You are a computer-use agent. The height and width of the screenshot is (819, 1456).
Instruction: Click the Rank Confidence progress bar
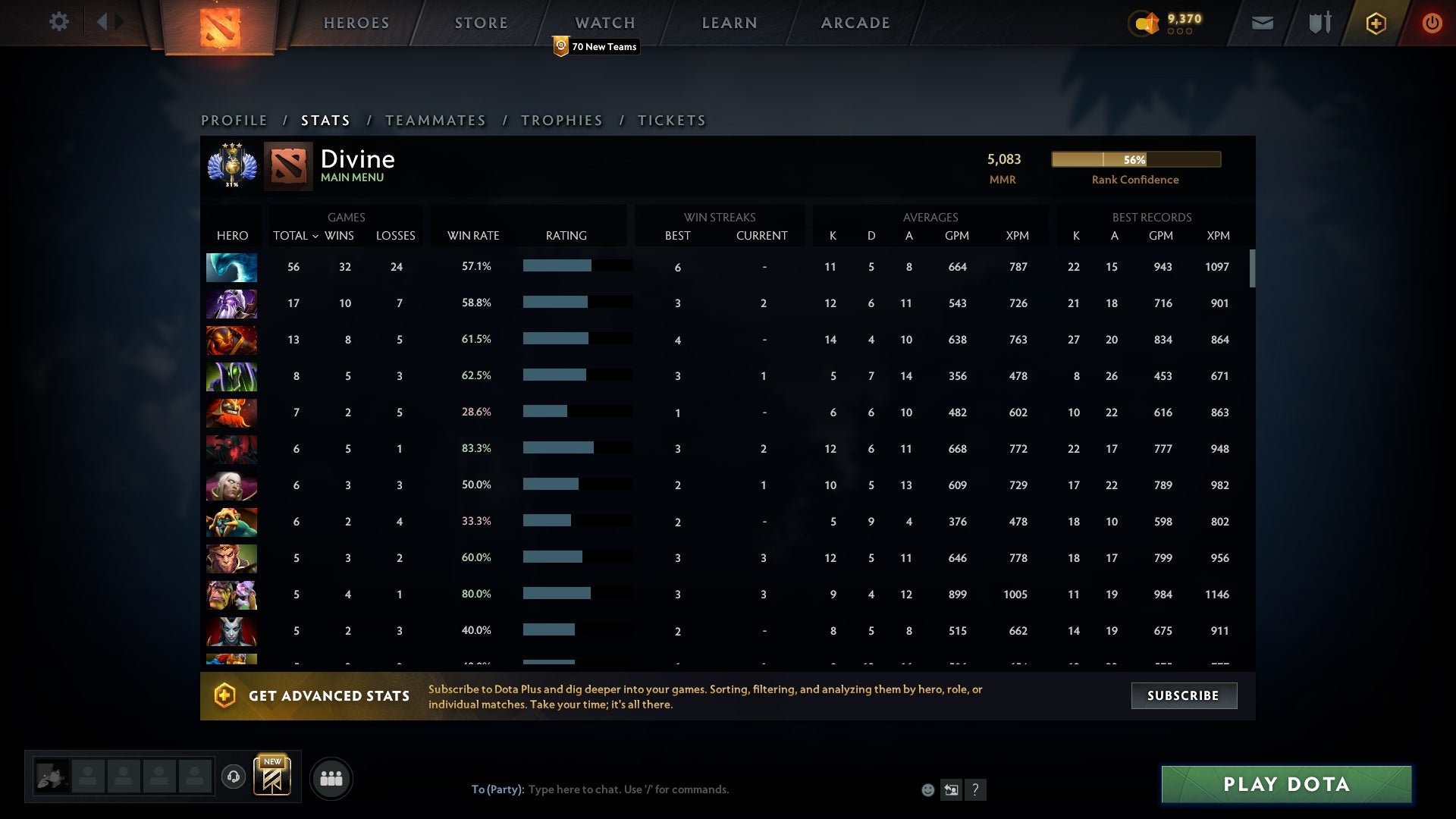[x=1135, y=159]
